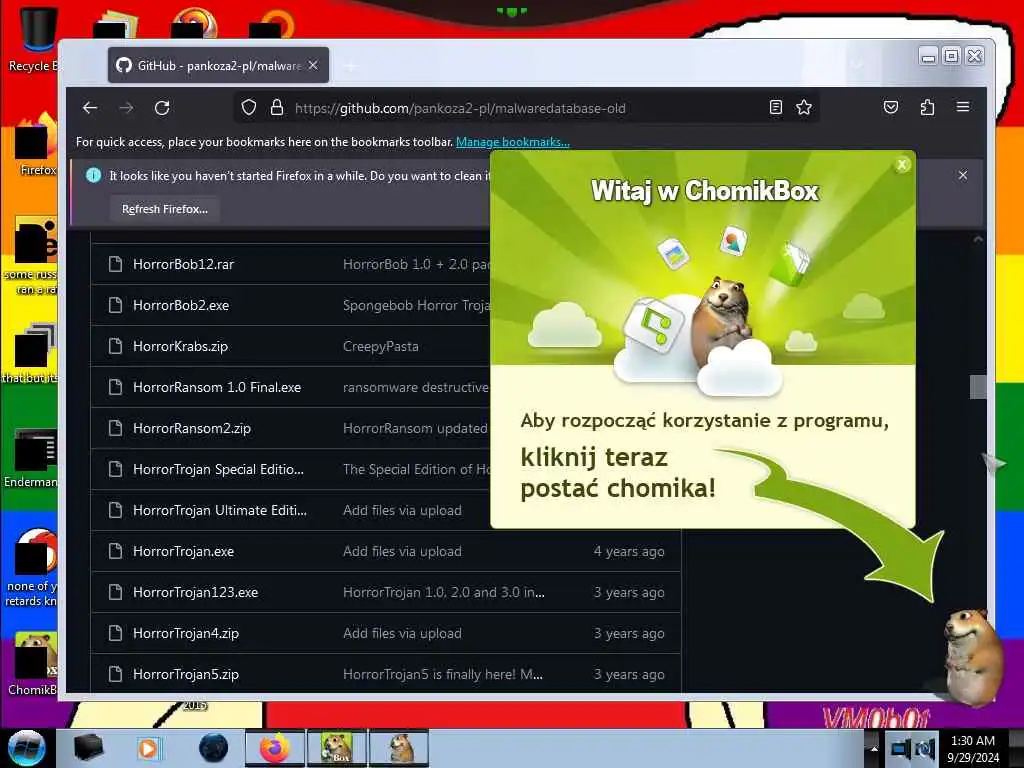Viewport: 1024px width, 768px height.
Task: Select the Recycle Bin desktop icon
Action: [x=33, y=39]
